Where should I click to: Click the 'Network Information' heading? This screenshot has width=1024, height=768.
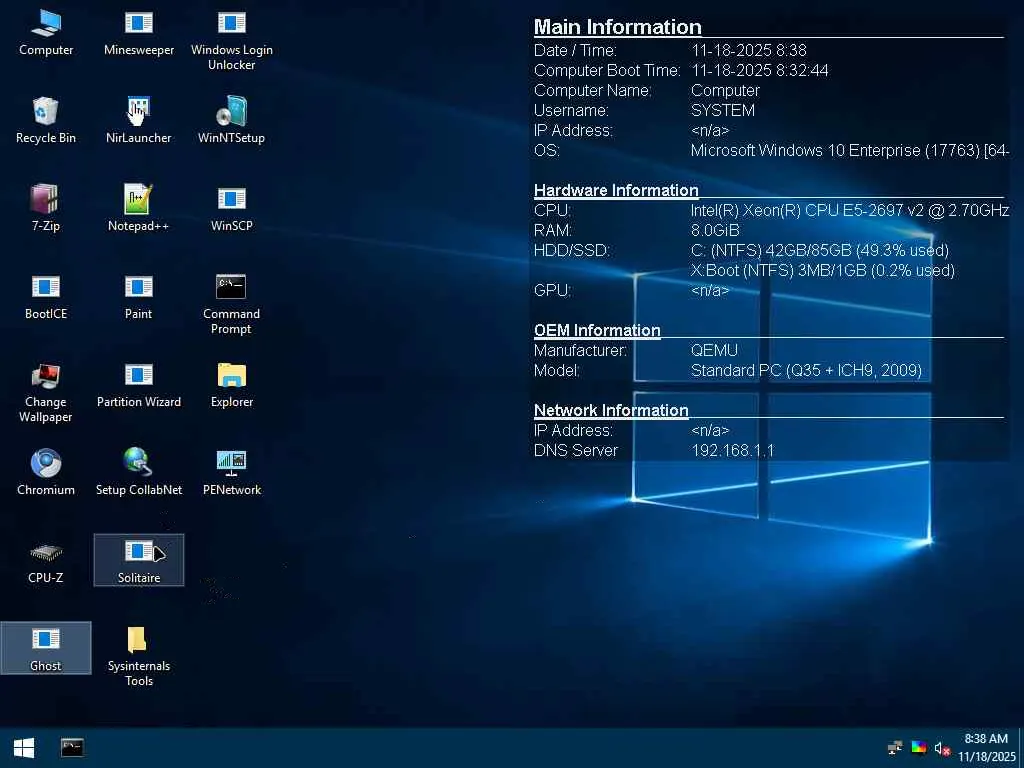pos(611,410)
